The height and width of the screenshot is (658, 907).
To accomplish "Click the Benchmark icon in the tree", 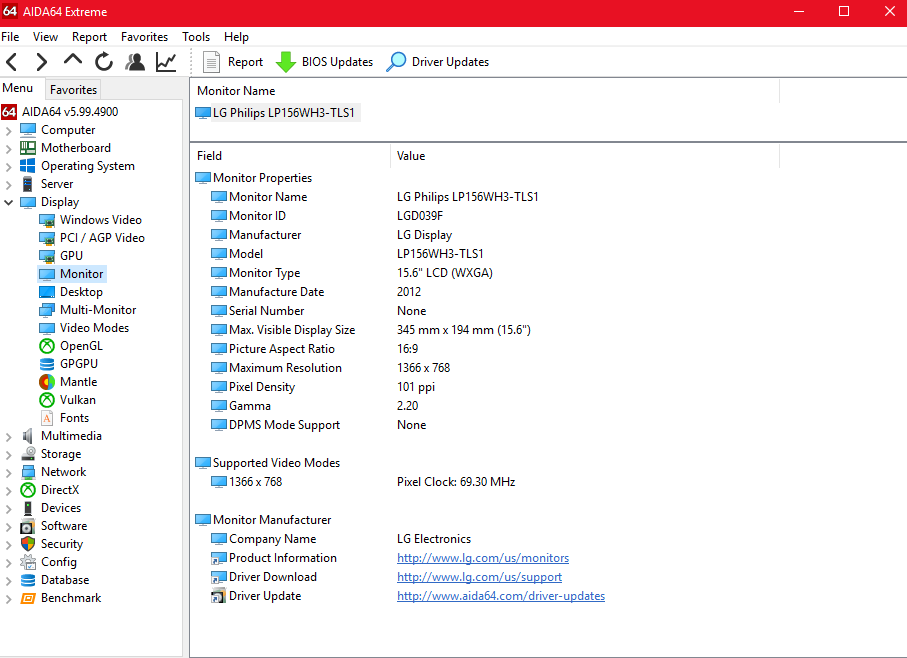I will tap(28, 598).
